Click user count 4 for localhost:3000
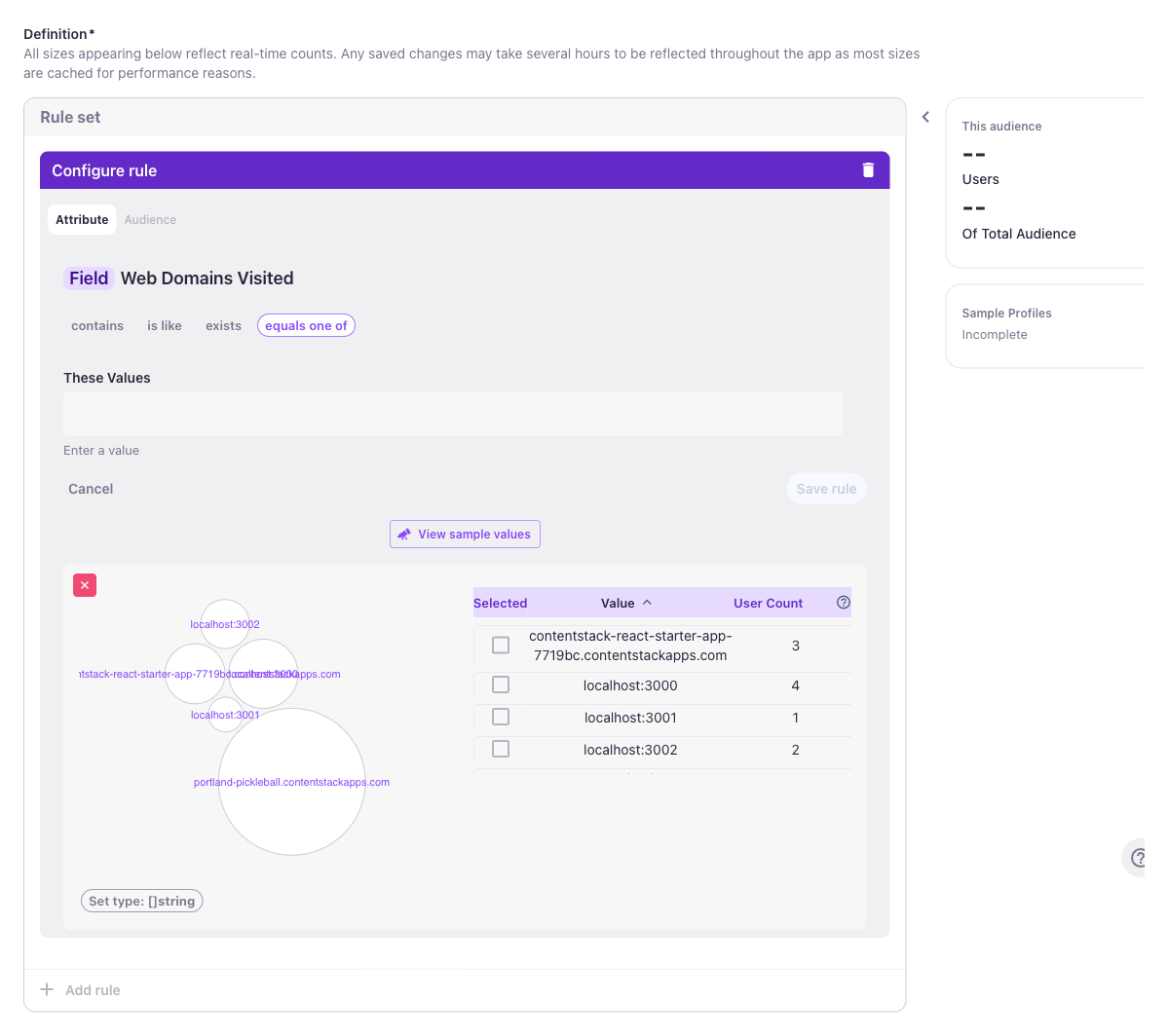Image resolution: width=1168 pixels, height=1036 pixels. (x=796, y=685)
